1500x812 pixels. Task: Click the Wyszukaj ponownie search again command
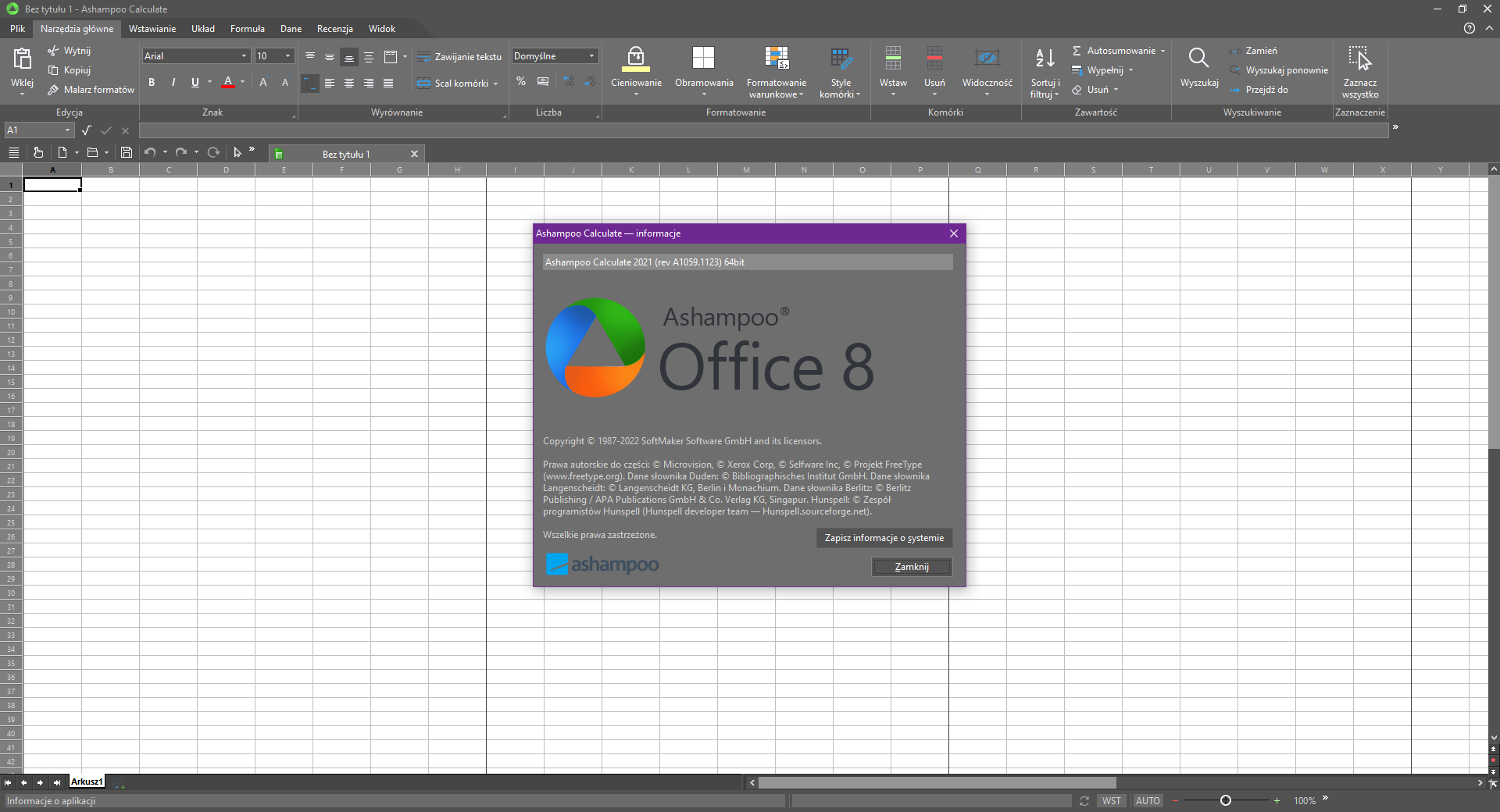point(1278,70)
